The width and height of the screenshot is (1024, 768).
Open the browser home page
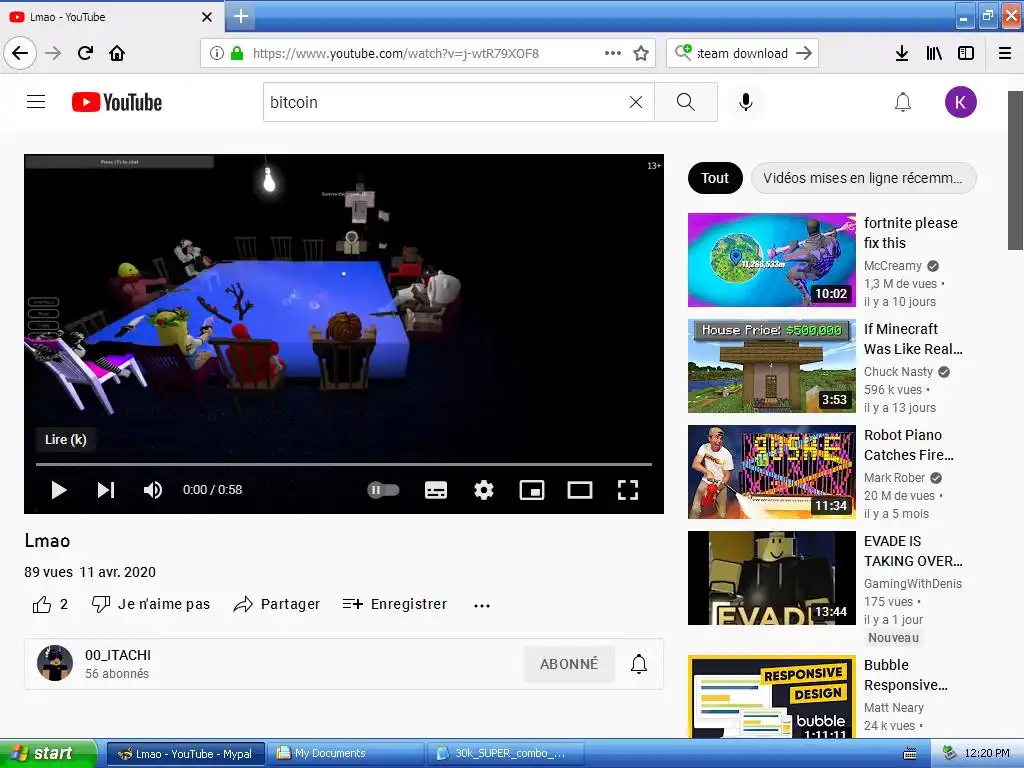[117, 53]
